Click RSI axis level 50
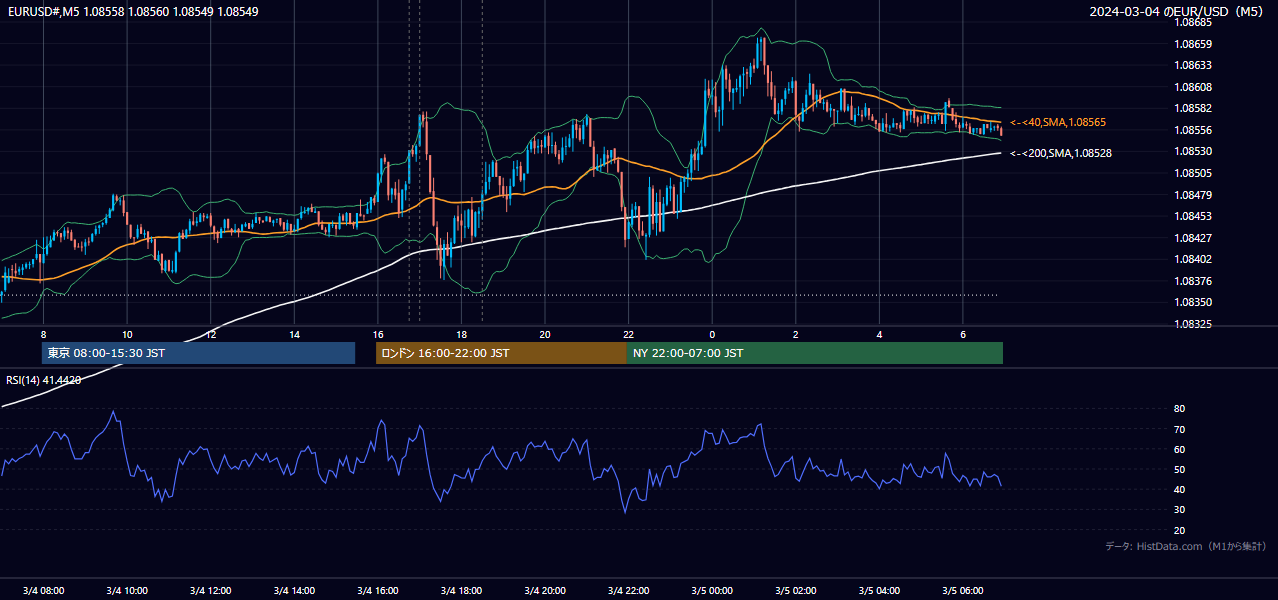This screenshot has width=1278, height=600. pos(1180,469)
